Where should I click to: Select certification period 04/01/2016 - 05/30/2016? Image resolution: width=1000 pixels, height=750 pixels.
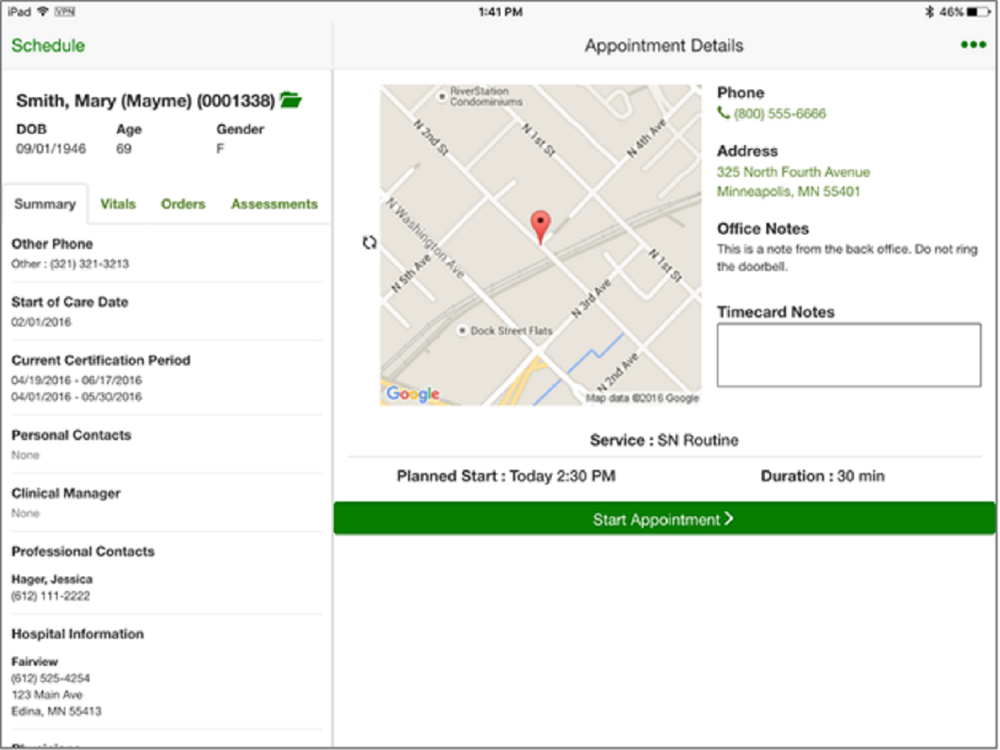(76, 397)
